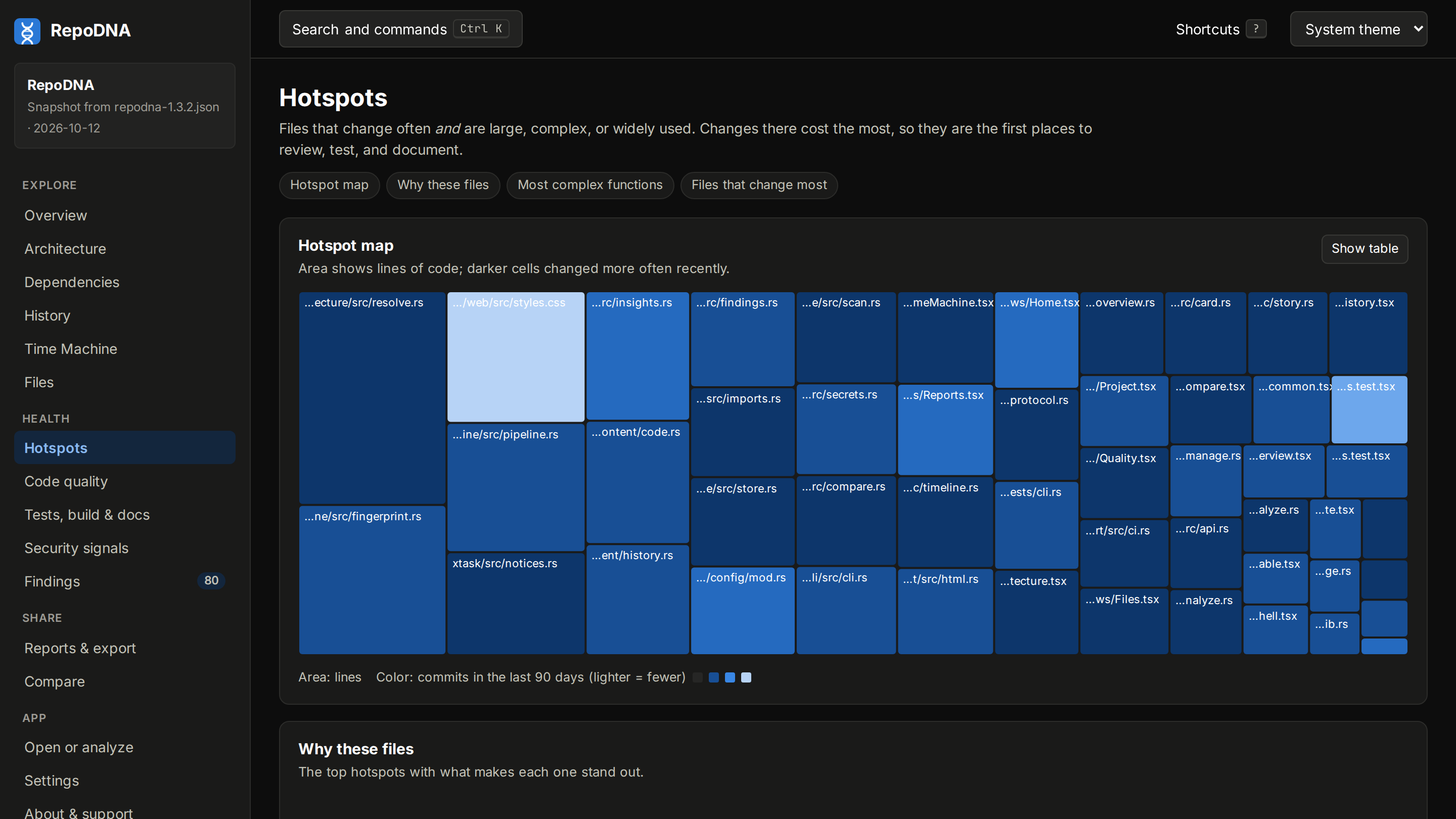1456x819 pixels.
Task: Click the xtask/src/notices.rs cell
Action: point(516,604)
